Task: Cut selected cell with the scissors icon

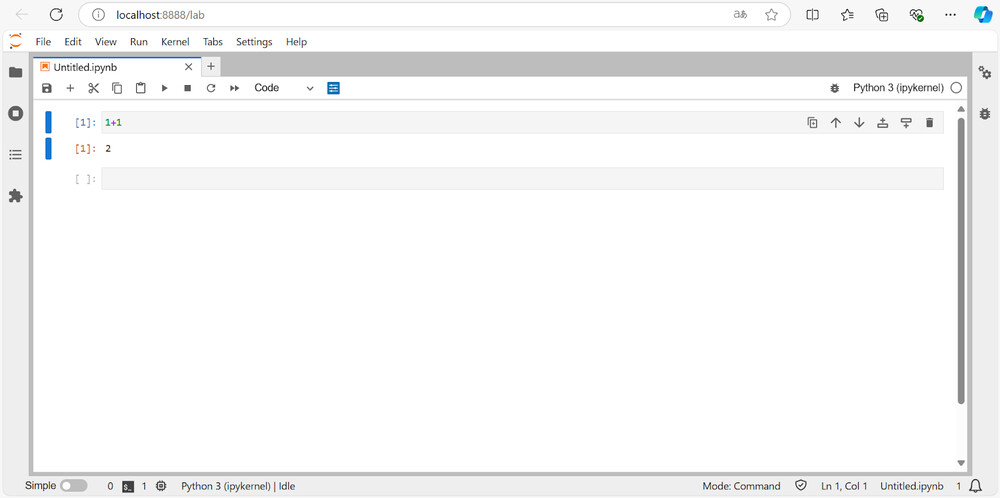Action: click(94, 89)
